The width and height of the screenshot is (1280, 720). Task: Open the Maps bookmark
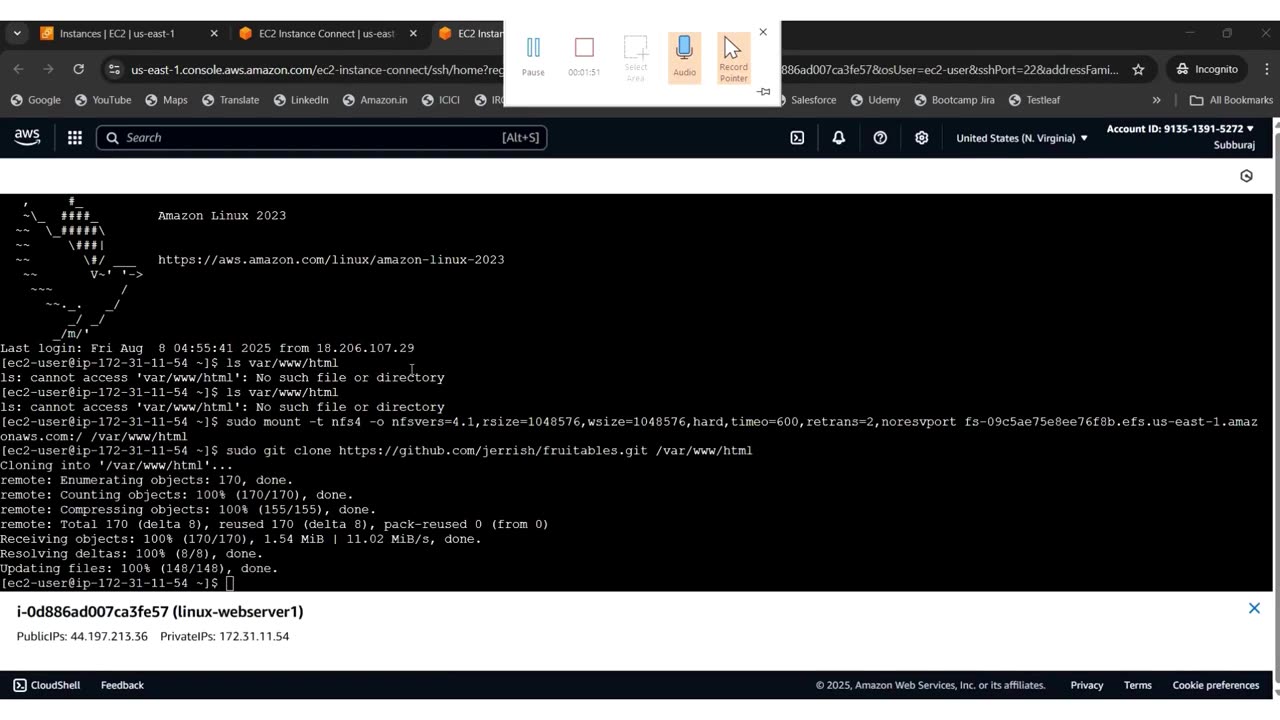click(x=166, y=100)
